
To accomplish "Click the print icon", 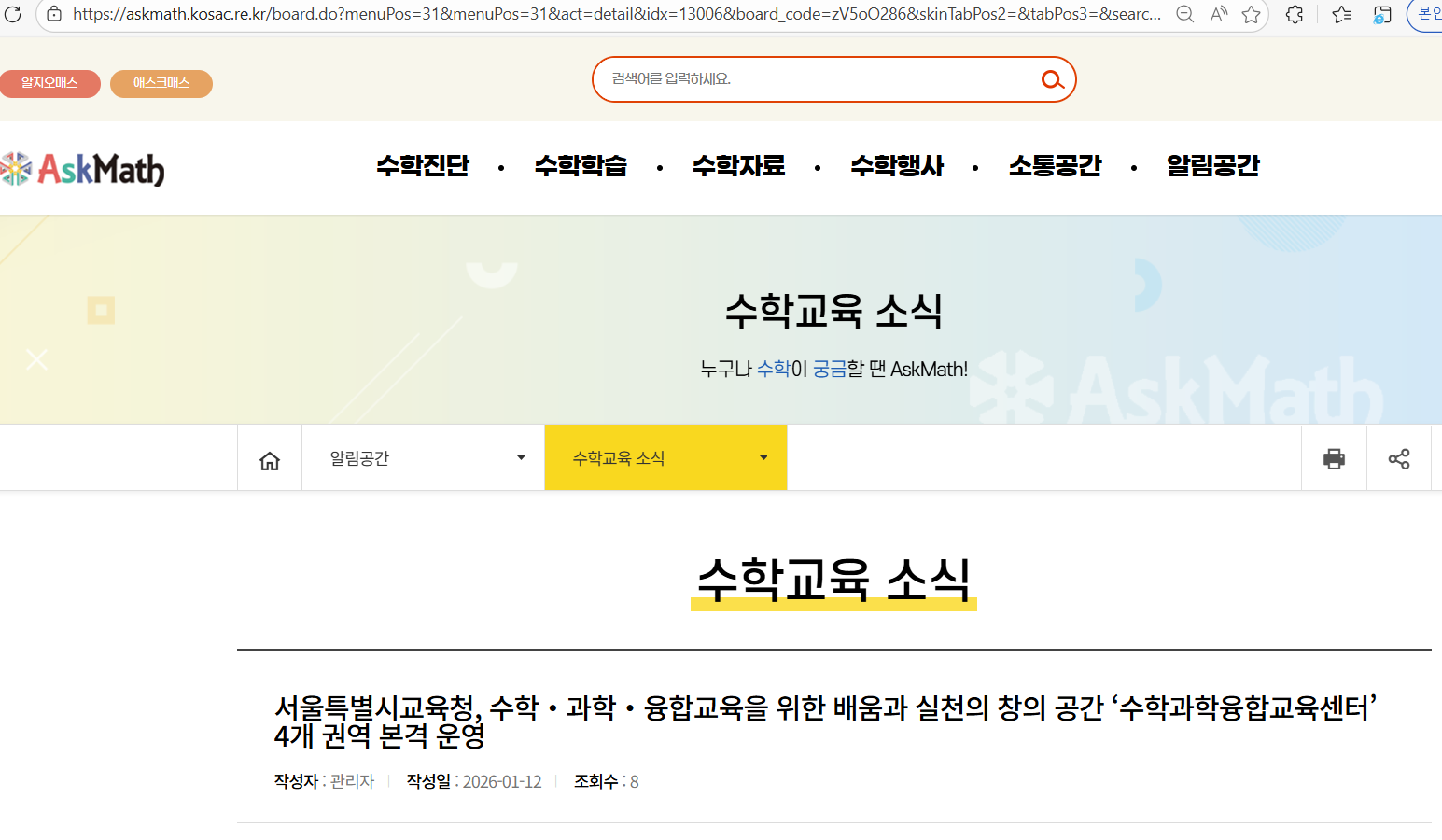I will pyautogui.click(x=1334, y=458).
